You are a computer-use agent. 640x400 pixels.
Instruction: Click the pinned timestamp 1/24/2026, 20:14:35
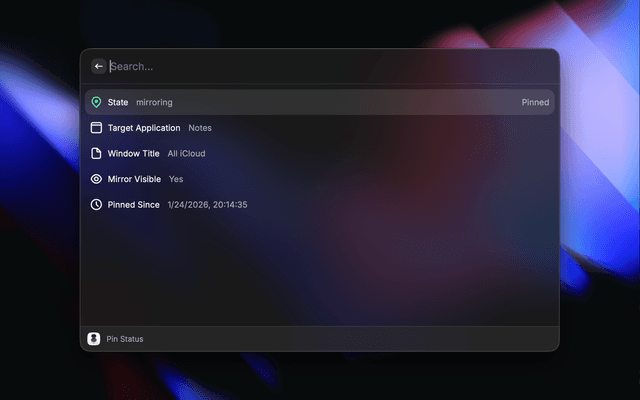click(207, 205)
